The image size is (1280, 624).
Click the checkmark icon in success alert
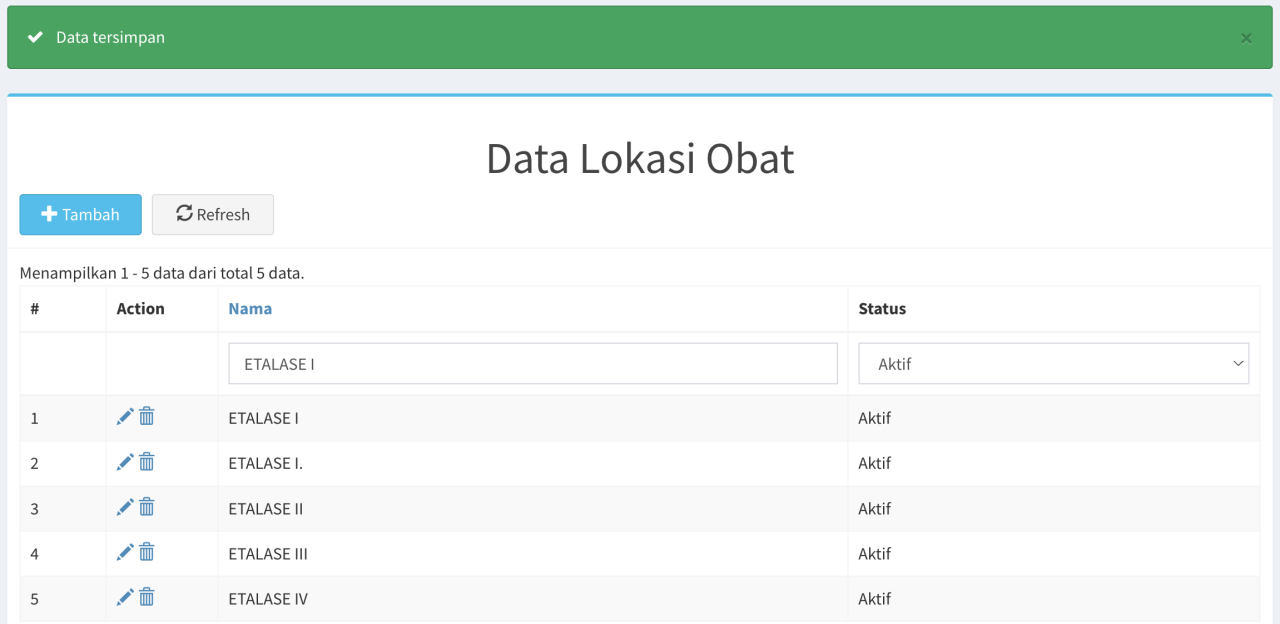coord(35,38)
